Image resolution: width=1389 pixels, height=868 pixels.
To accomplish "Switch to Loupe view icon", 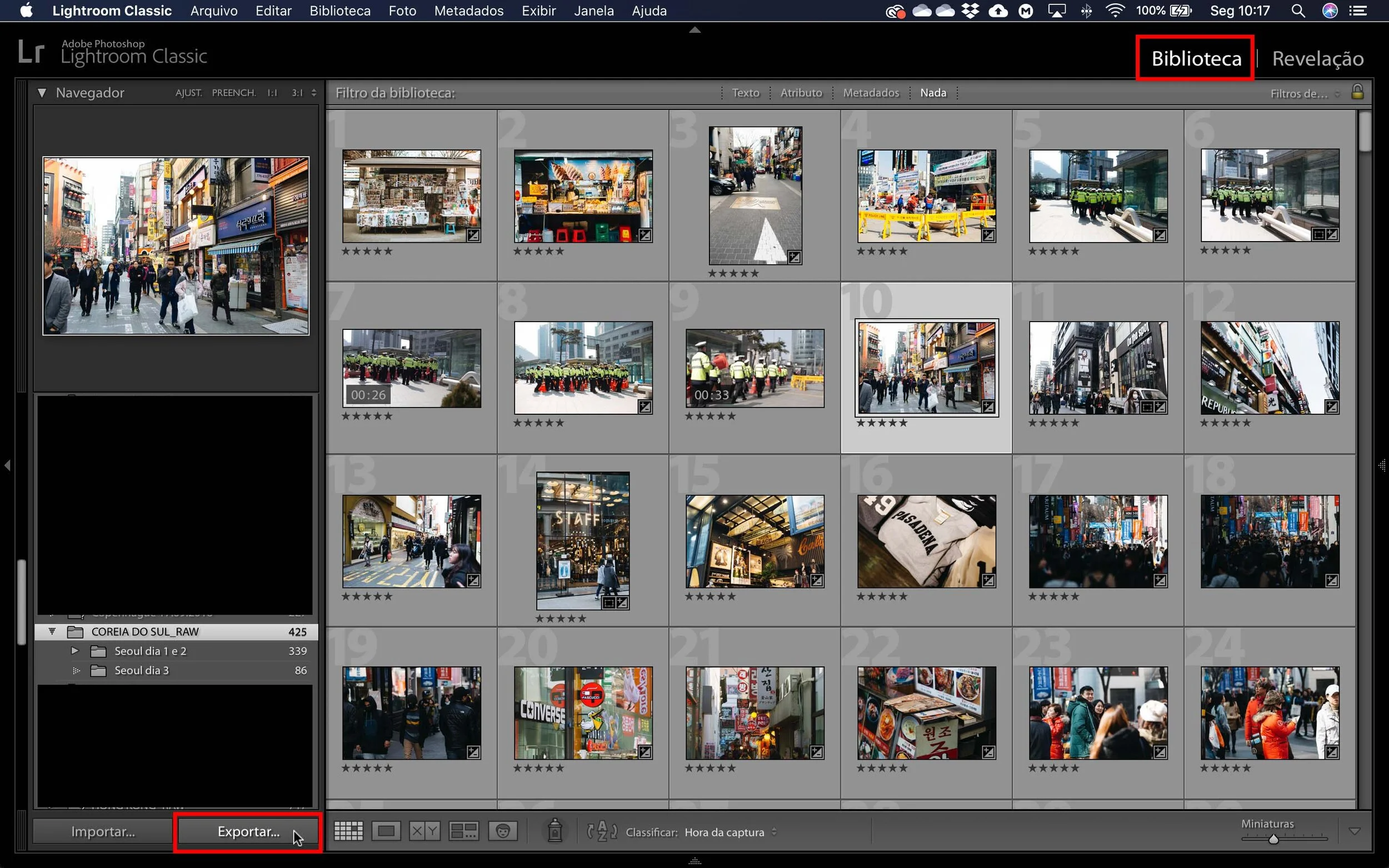I will click(386, 831).
